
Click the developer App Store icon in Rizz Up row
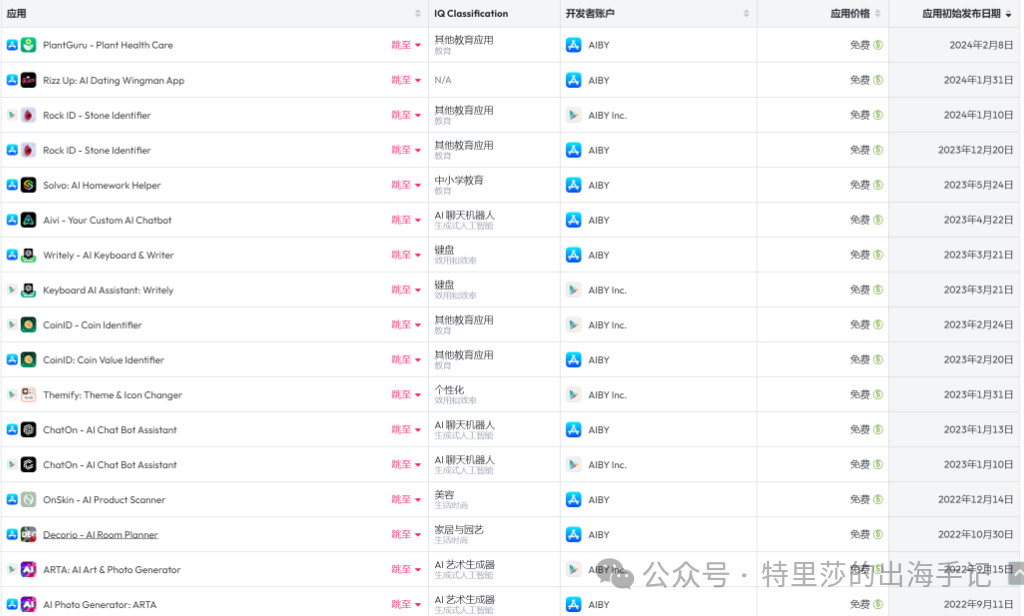click(x=573, y=80)
